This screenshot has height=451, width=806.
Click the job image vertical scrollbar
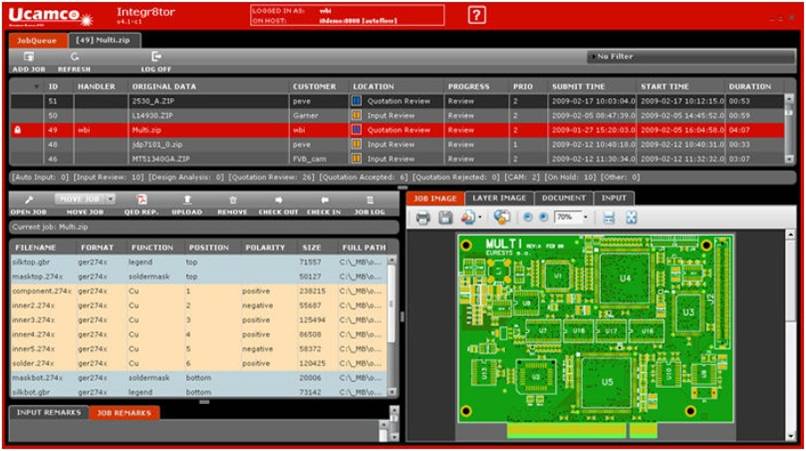tap(791, 334)
